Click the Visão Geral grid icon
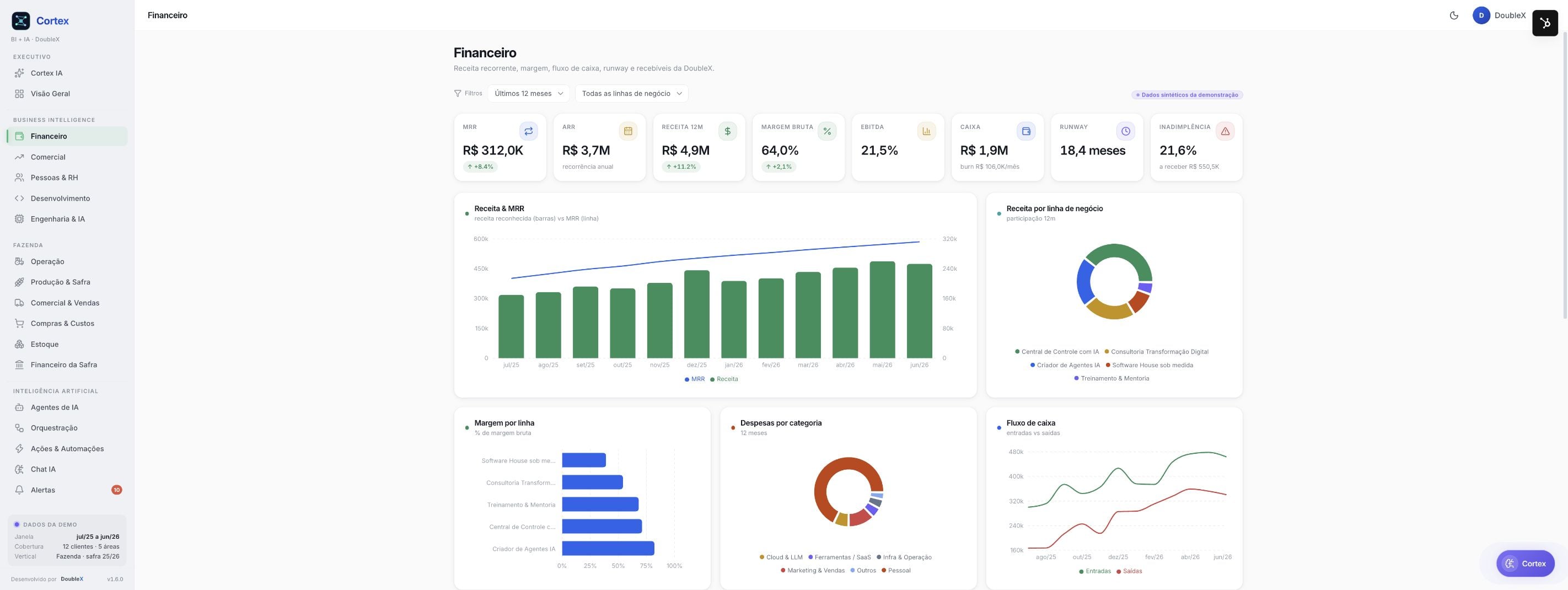 (19, 94)
